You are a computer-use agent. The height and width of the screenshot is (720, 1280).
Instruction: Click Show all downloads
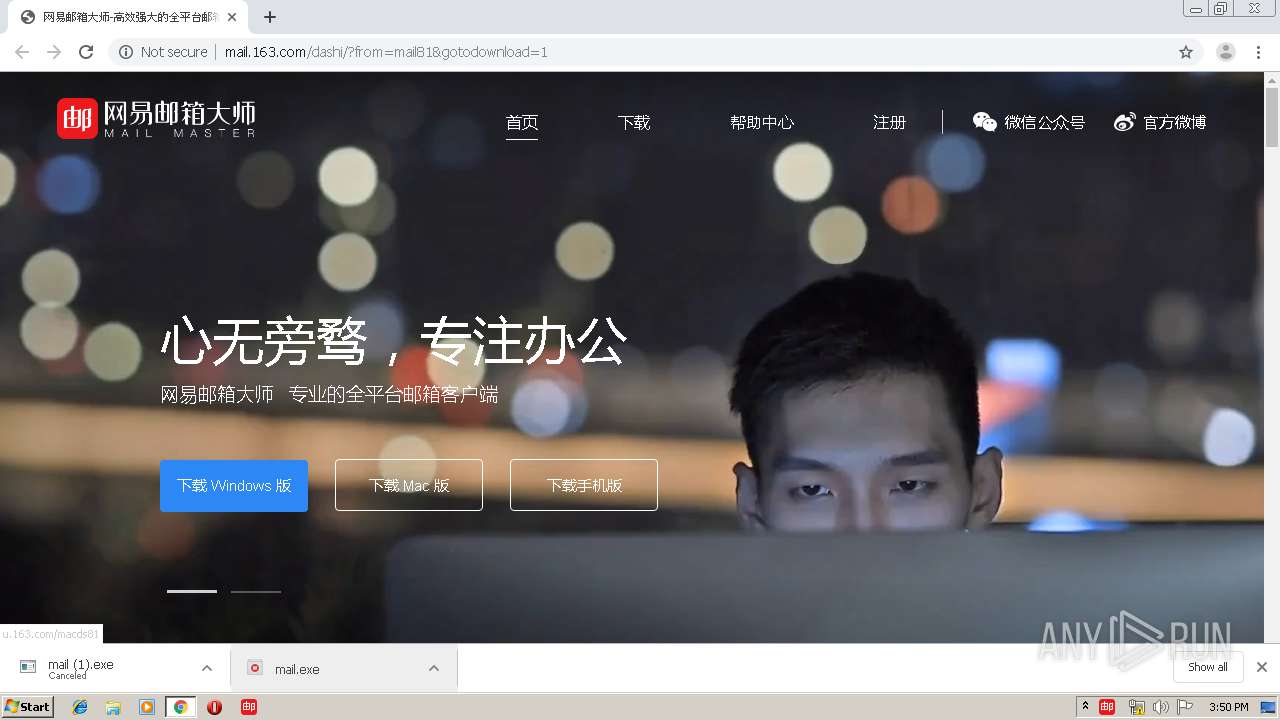click(x=1208, y=667)
